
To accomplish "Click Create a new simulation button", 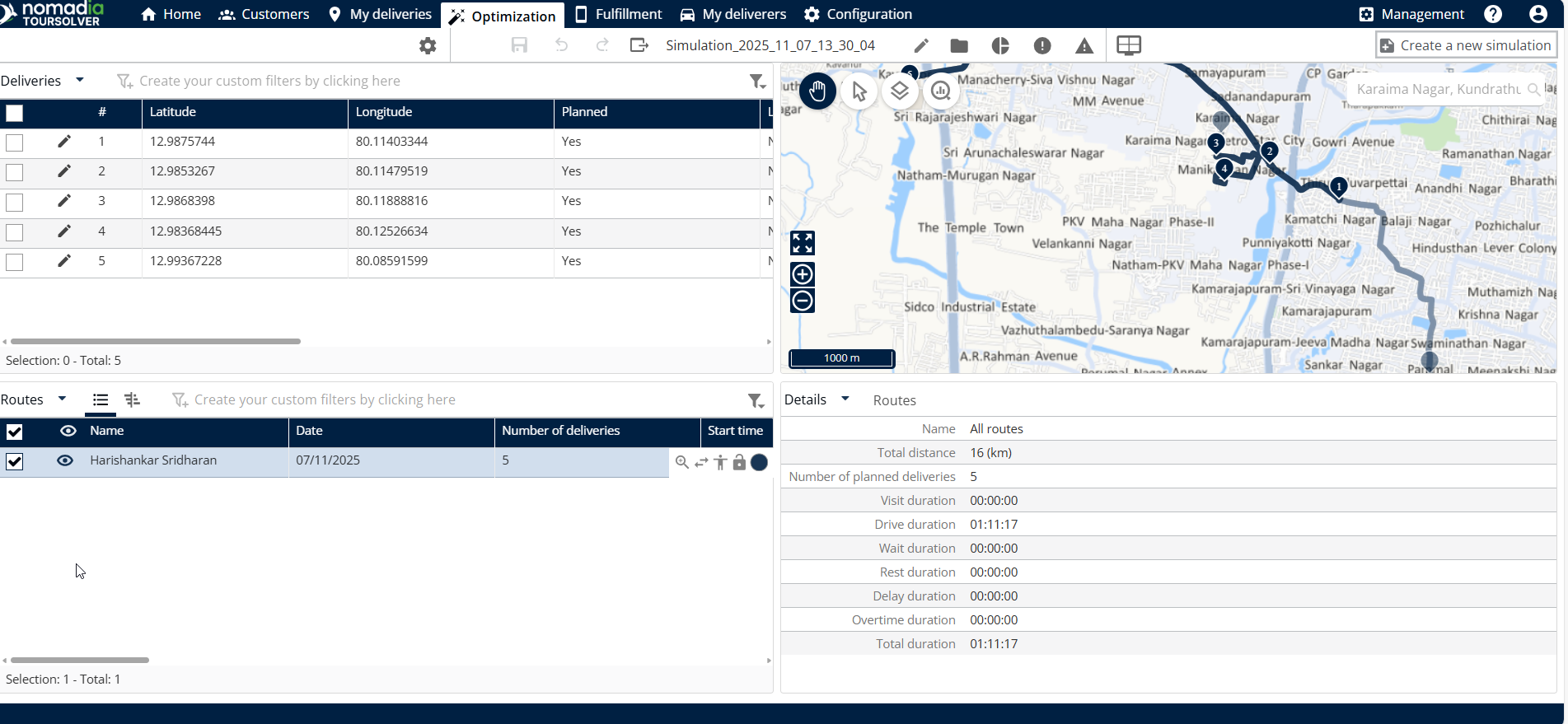I will [1466, 45].
